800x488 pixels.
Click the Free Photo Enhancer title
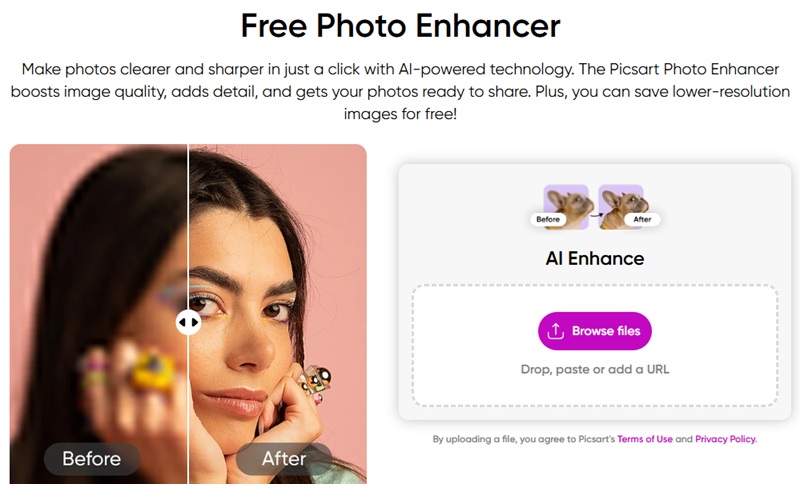click(401, 26)
